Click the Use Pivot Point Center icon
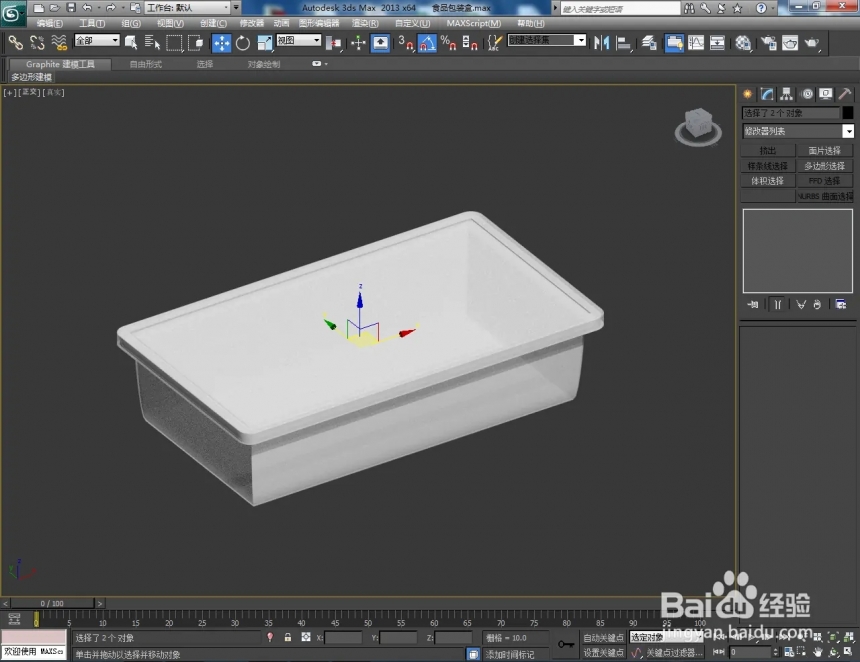 (x=333, y=43)
